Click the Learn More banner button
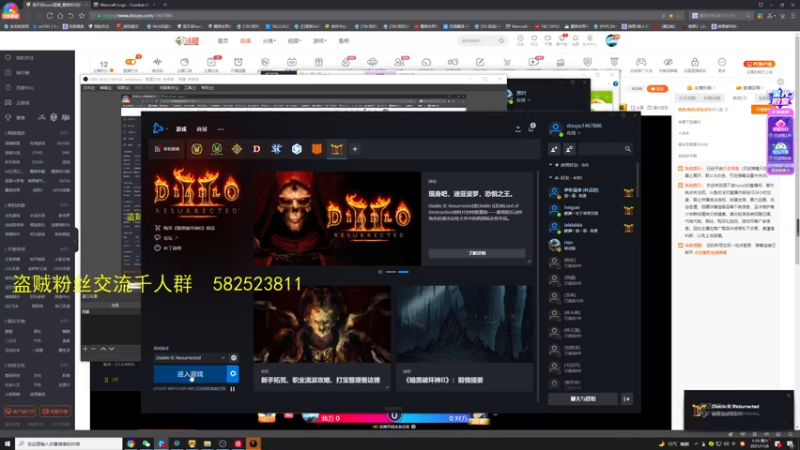This screenshot has height=450, width=800. (x=477, y=253)
